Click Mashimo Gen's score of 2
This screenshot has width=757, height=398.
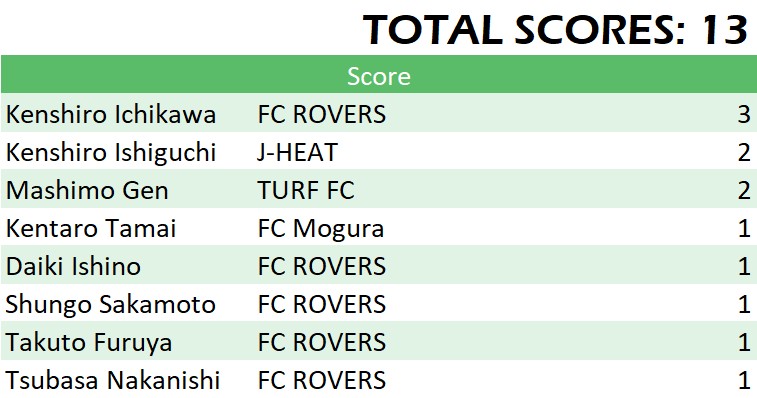pos(744,190)
